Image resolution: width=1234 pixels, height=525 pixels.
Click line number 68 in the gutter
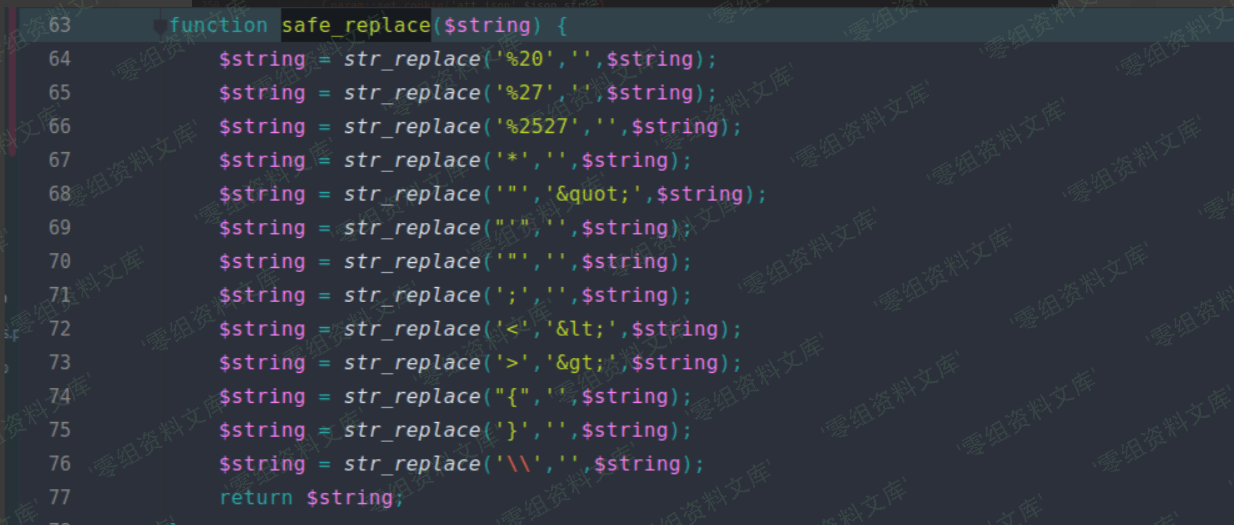60,194
